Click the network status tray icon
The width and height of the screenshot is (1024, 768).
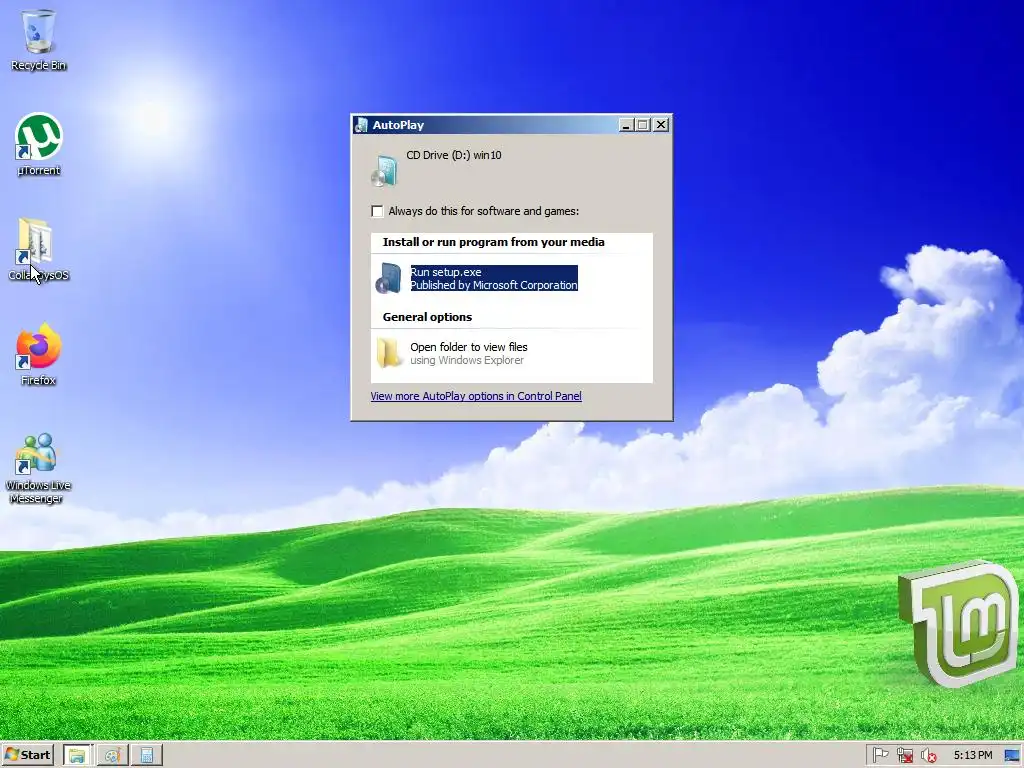904,755
